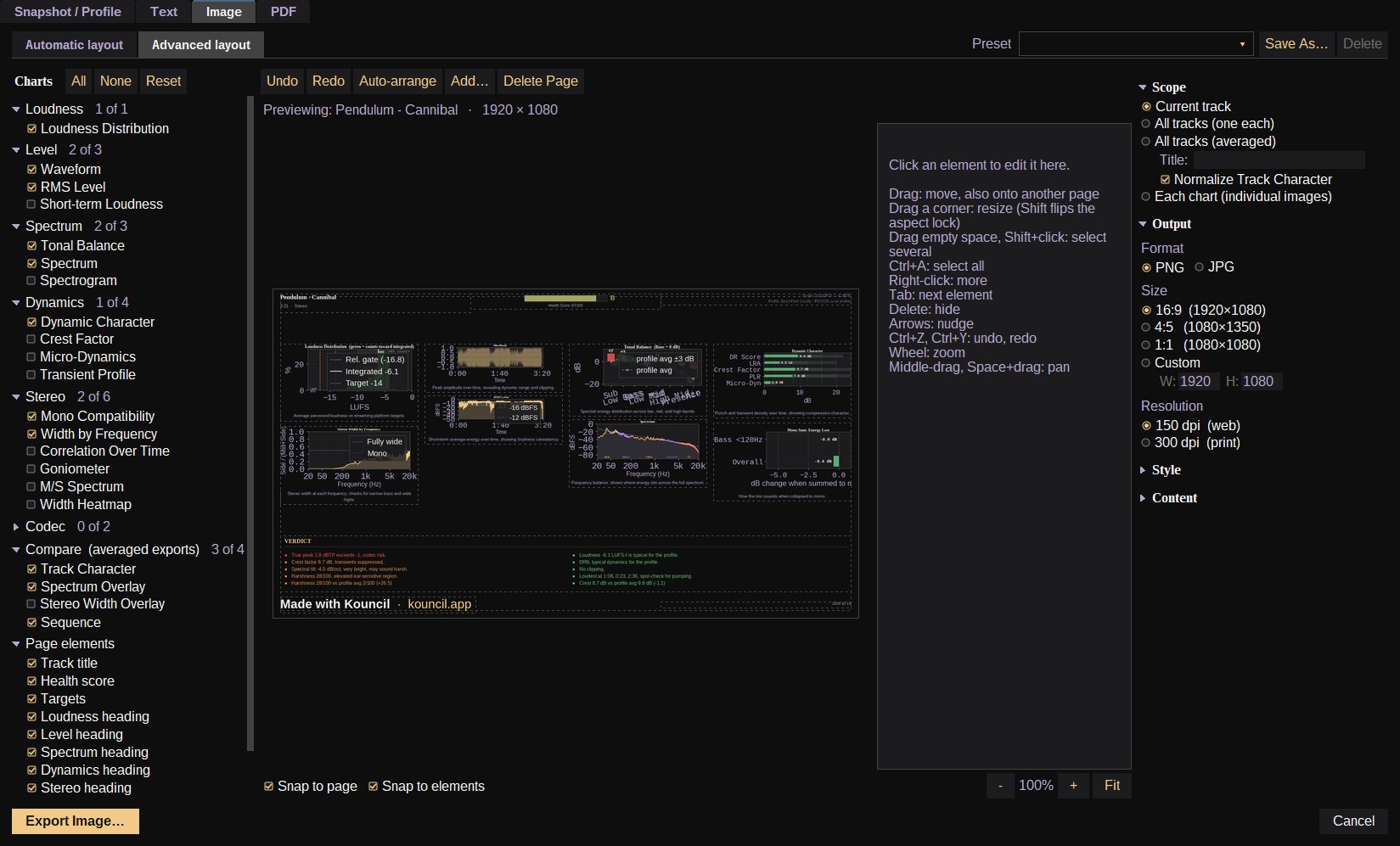
Task: Click None to deselect charts
Action: pos(115,81)
